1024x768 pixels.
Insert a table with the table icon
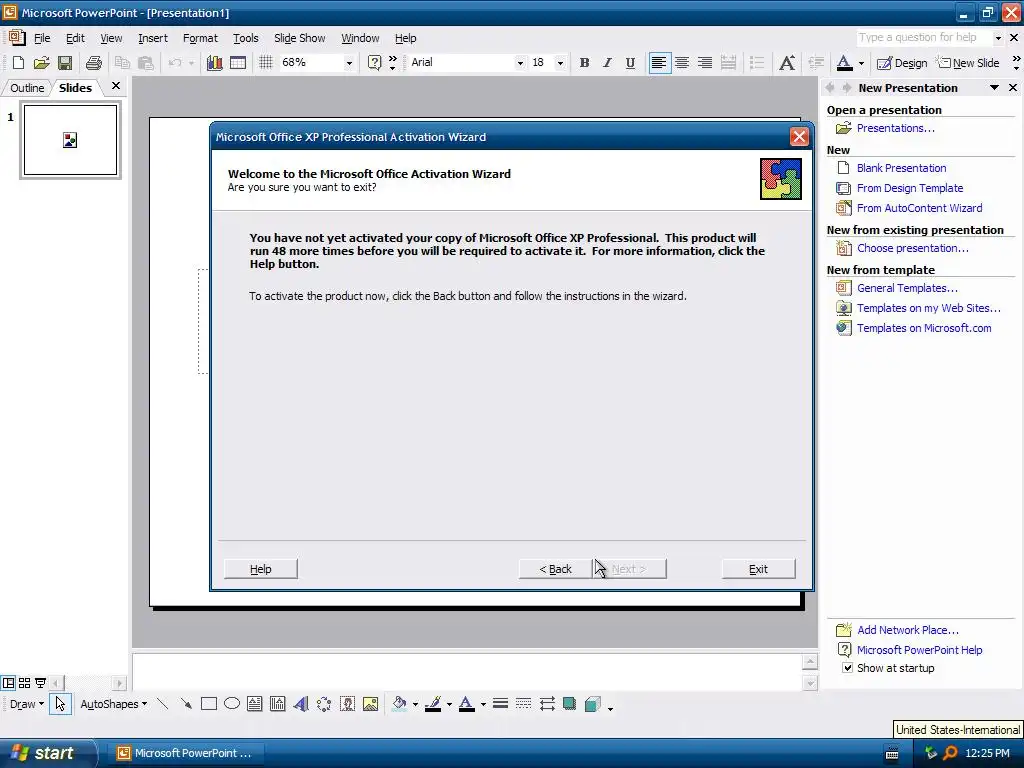click(238, 63)
